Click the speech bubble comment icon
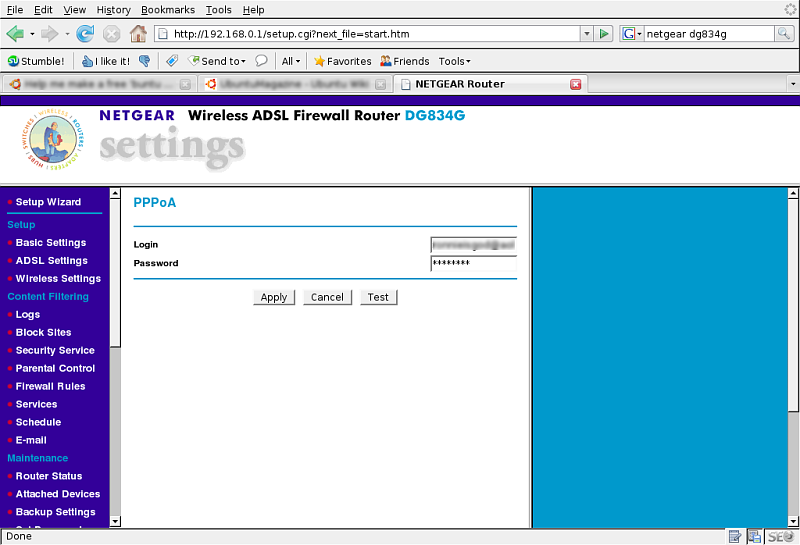This screenshot has width=800, height=545. (261, 61)
